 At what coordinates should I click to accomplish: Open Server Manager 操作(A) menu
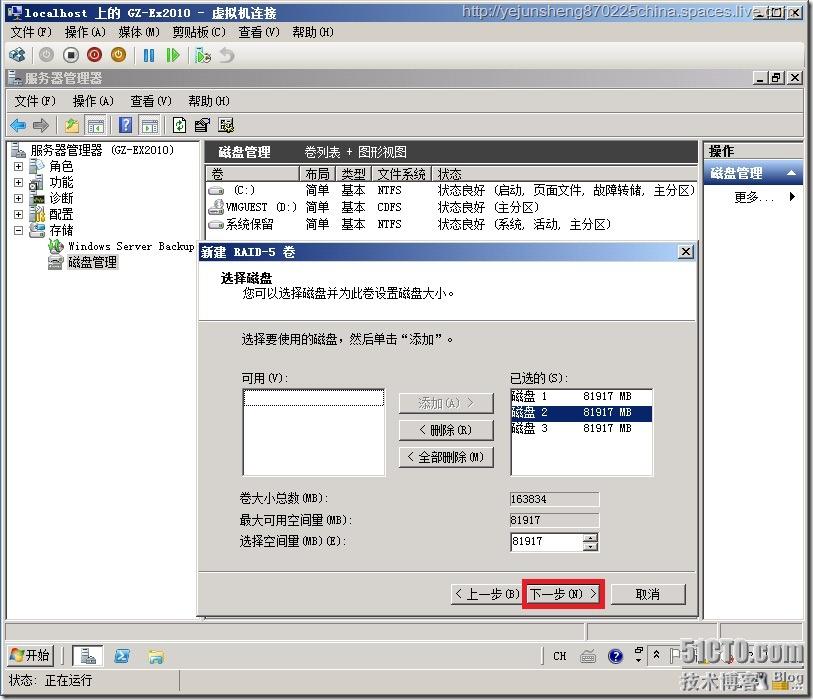(93, 101)
